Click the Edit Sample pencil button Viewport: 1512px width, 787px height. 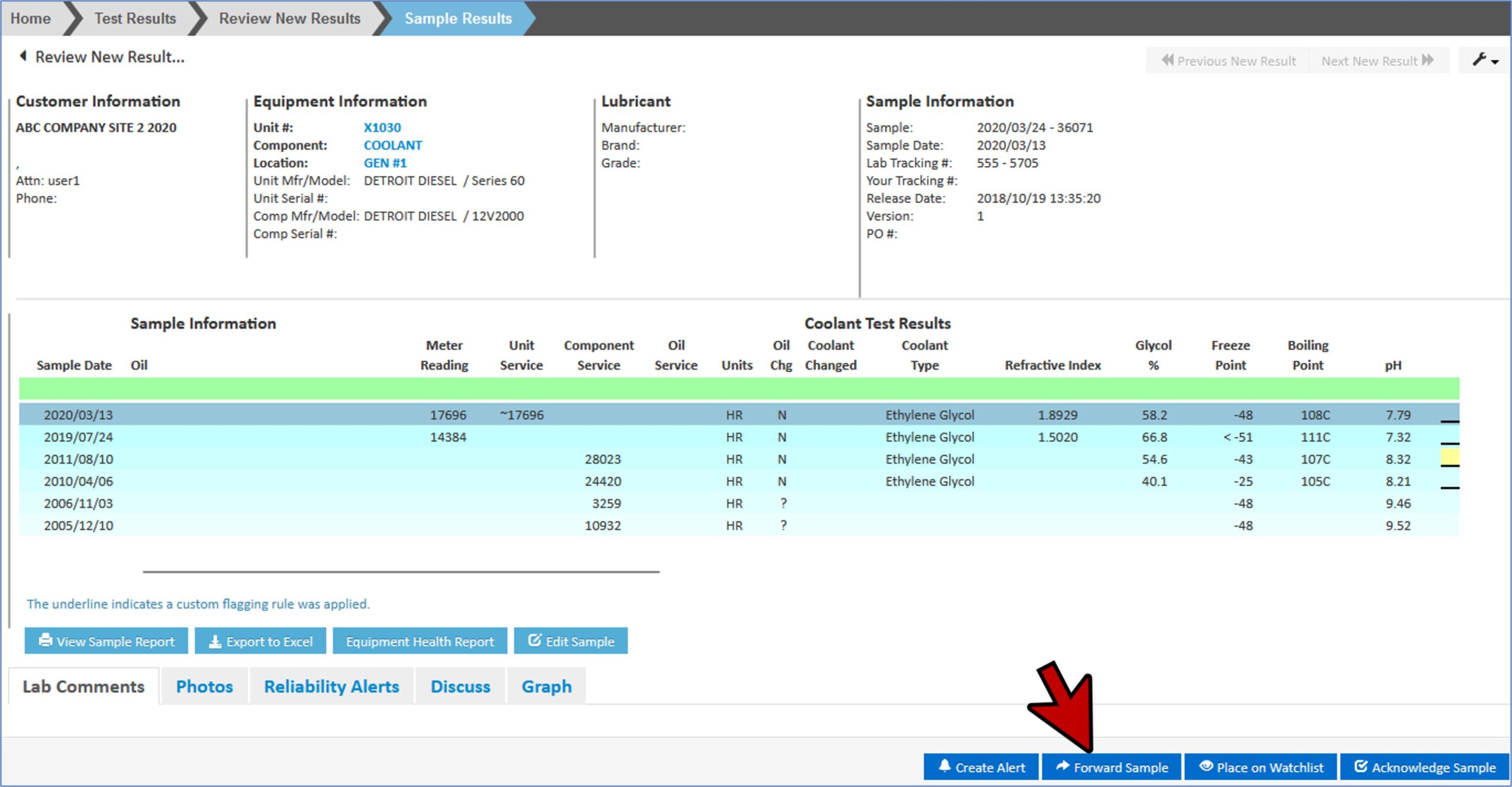(x=571, y=641)
